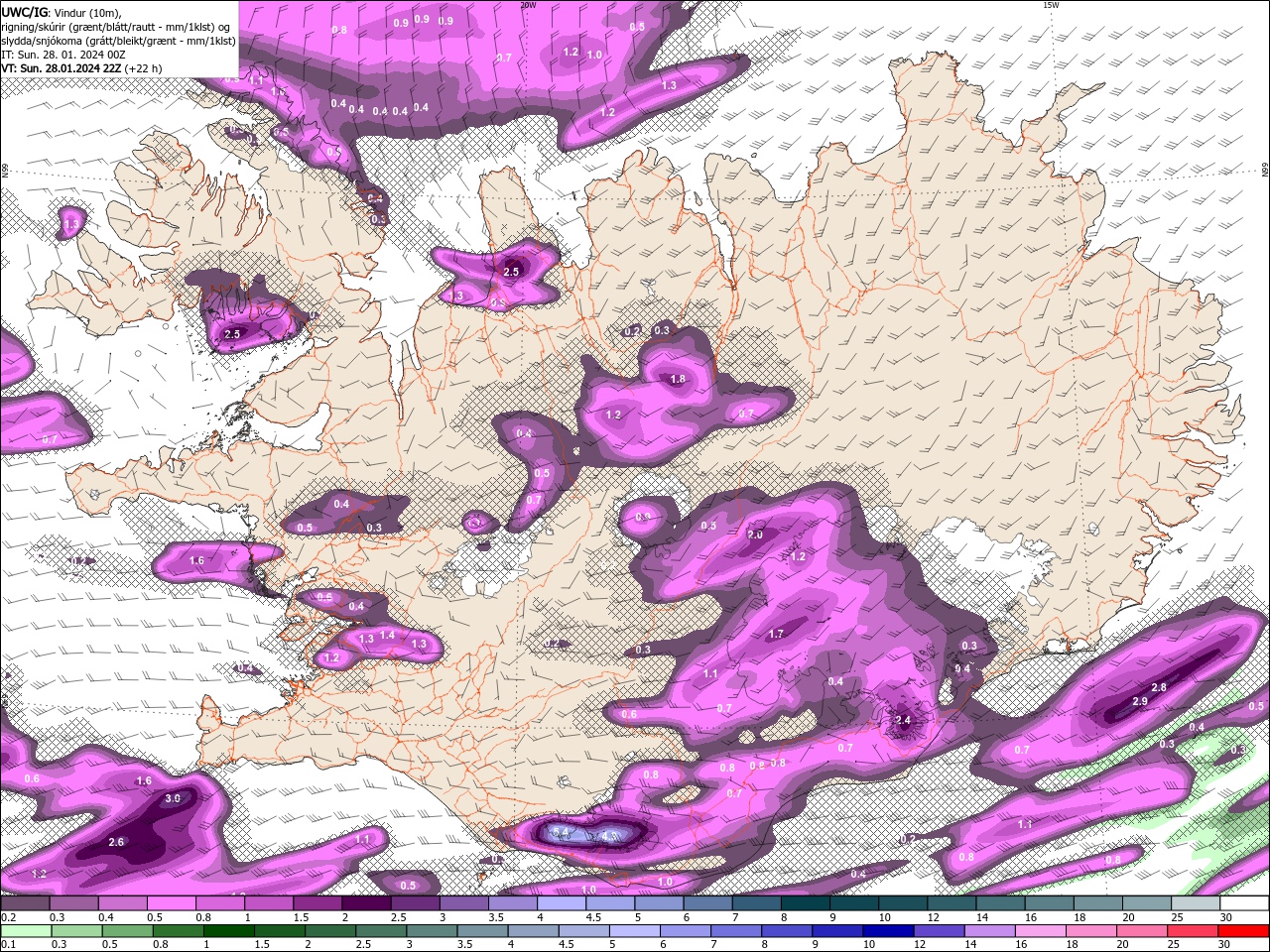The width and height of the screenshot is (1270, 952).
Task: Click the '2.6' precipitation value on the map
Action: coord(116,842)
